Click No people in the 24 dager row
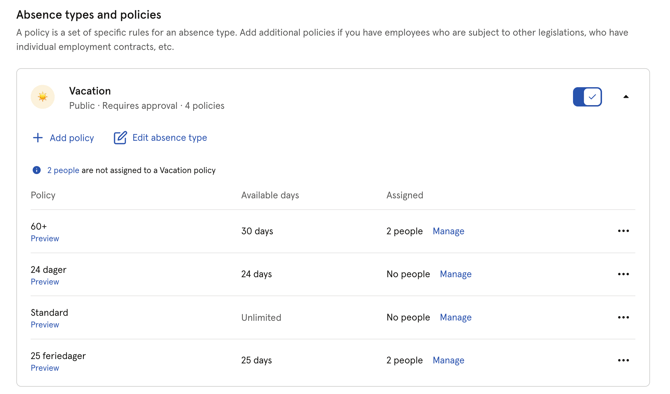 click(408, 274)
